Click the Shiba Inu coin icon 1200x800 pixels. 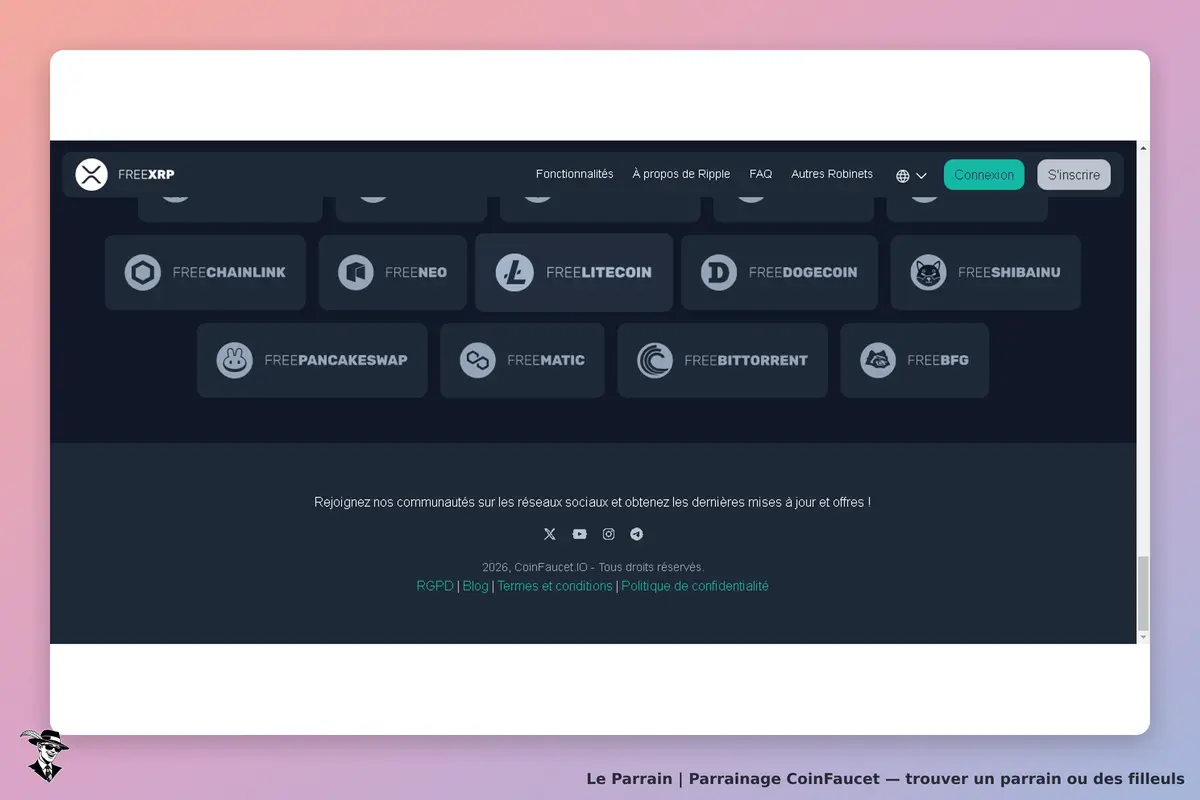tap(929, 272)
